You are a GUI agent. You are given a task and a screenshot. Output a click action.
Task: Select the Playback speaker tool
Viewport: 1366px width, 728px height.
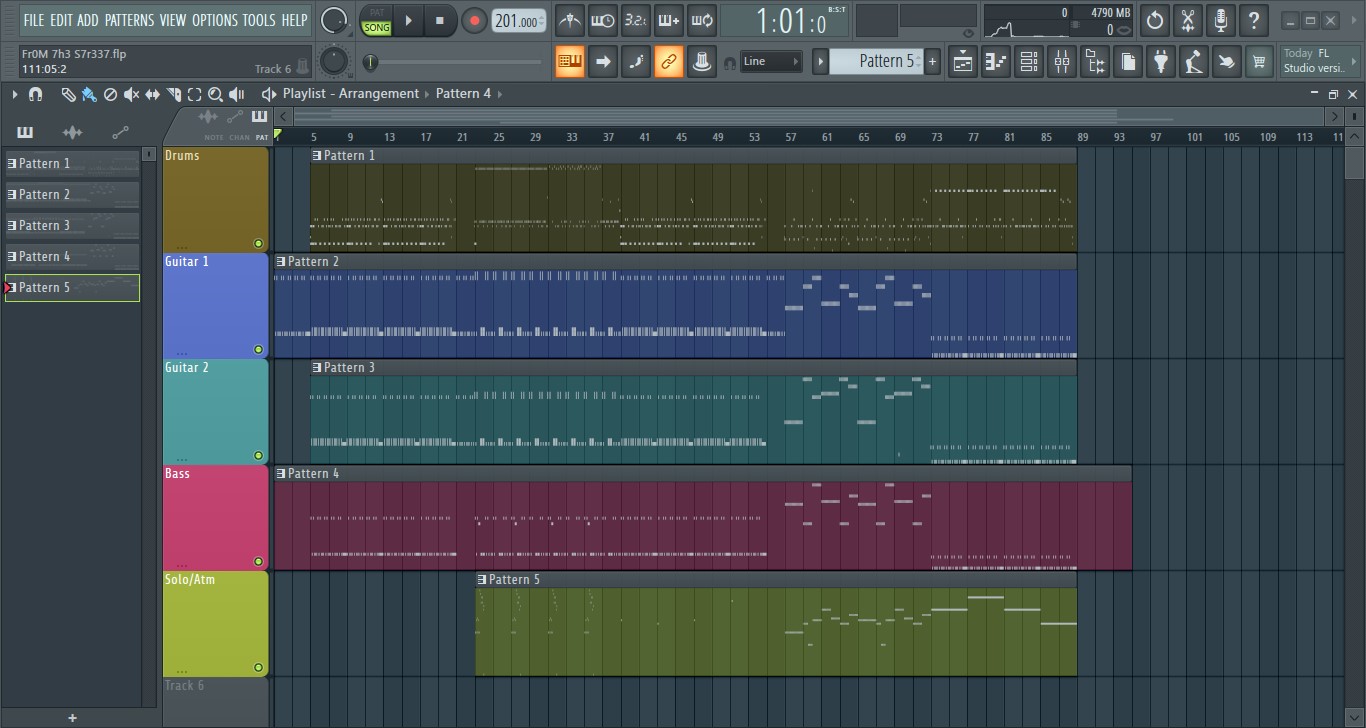click(236, 94)
